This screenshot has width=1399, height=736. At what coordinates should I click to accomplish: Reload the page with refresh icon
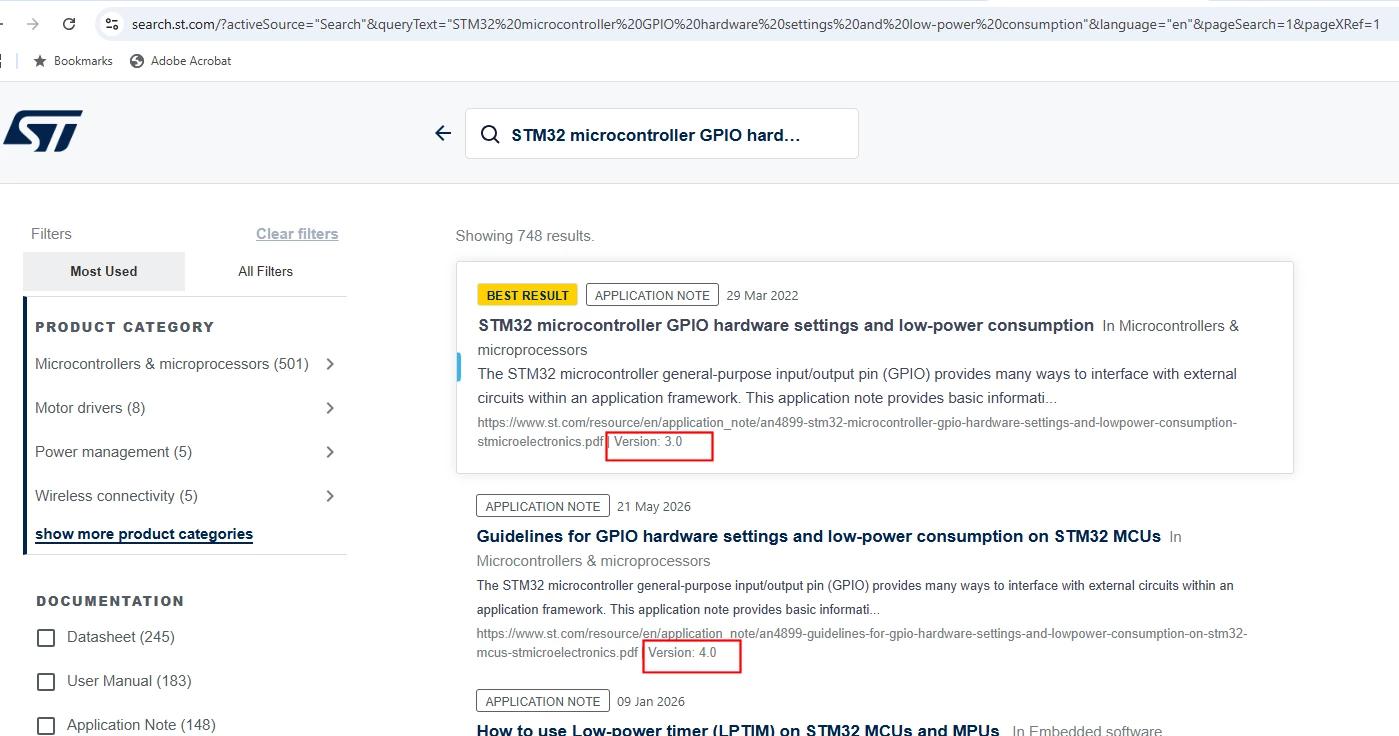point(69,24)
